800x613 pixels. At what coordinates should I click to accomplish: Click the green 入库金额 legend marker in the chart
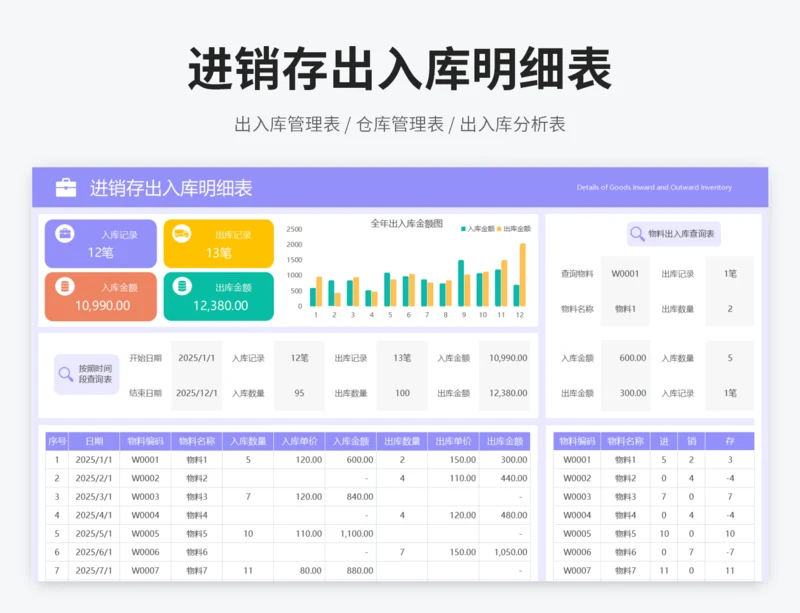463,229
